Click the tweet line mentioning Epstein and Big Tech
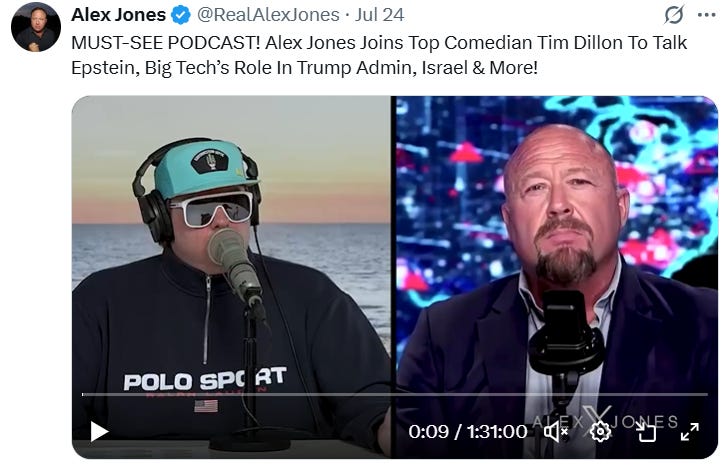Viewport: 727px width, 465px height. [x=304, y=68]
